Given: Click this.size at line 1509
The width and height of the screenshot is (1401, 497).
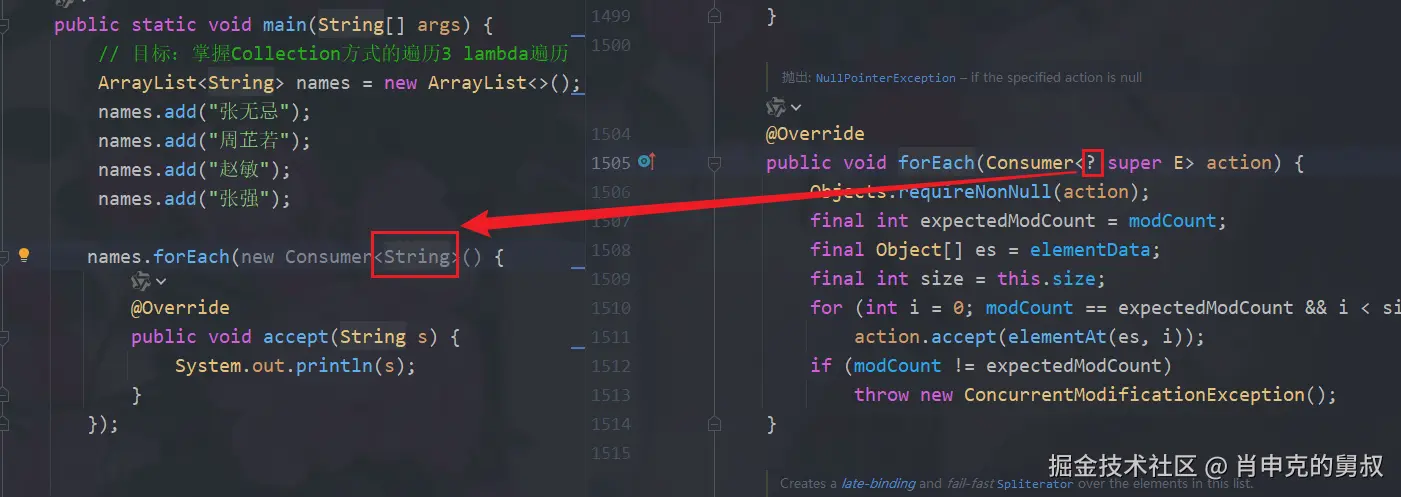Looking at the screenshot, I should click(1046, 278).
